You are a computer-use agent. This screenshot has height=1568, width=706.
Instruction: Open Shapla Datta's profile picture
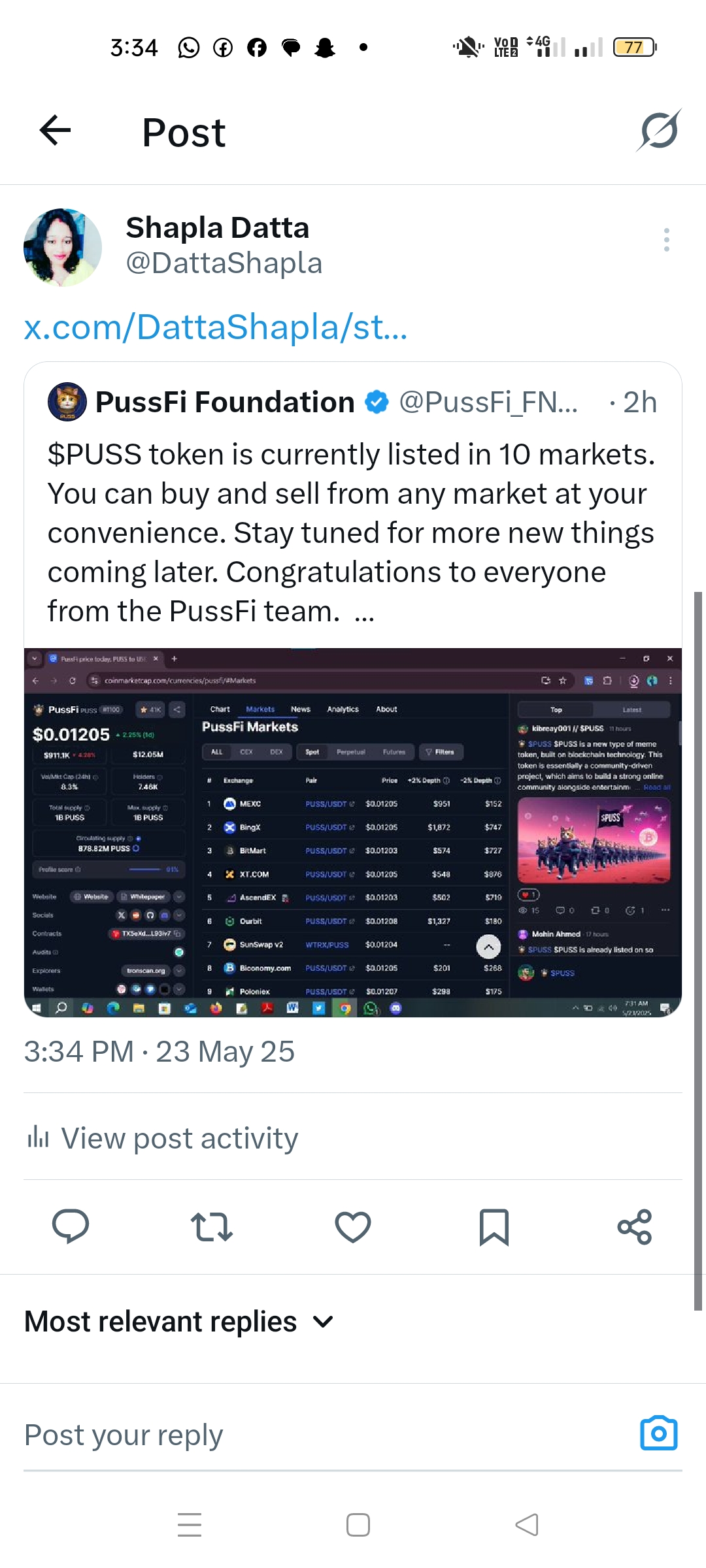pyautogui.click(x=63, y=248)
